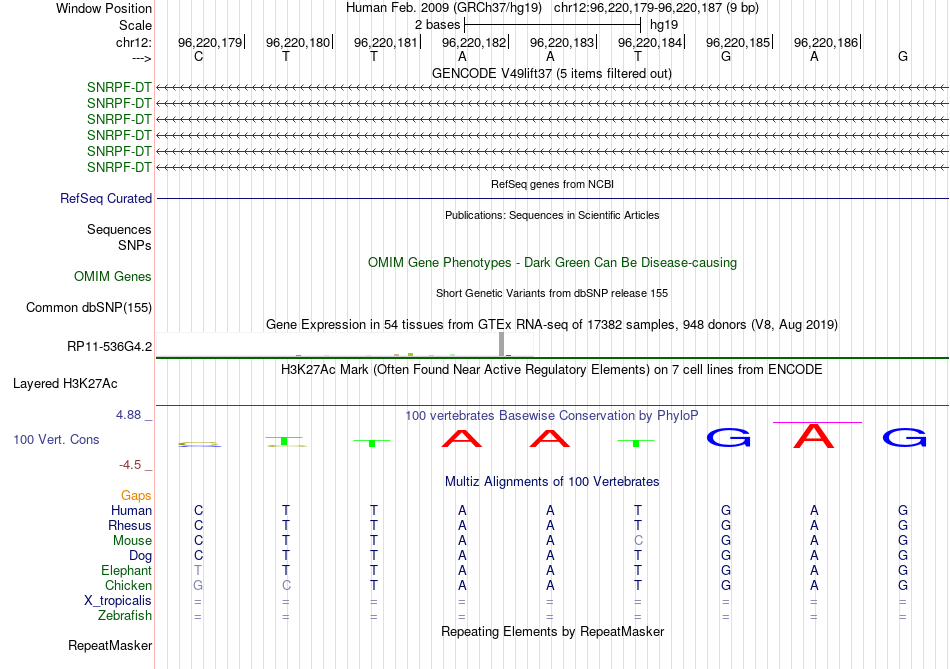Click the Publications Sequences in Scientific Articles title

point(552,215)
